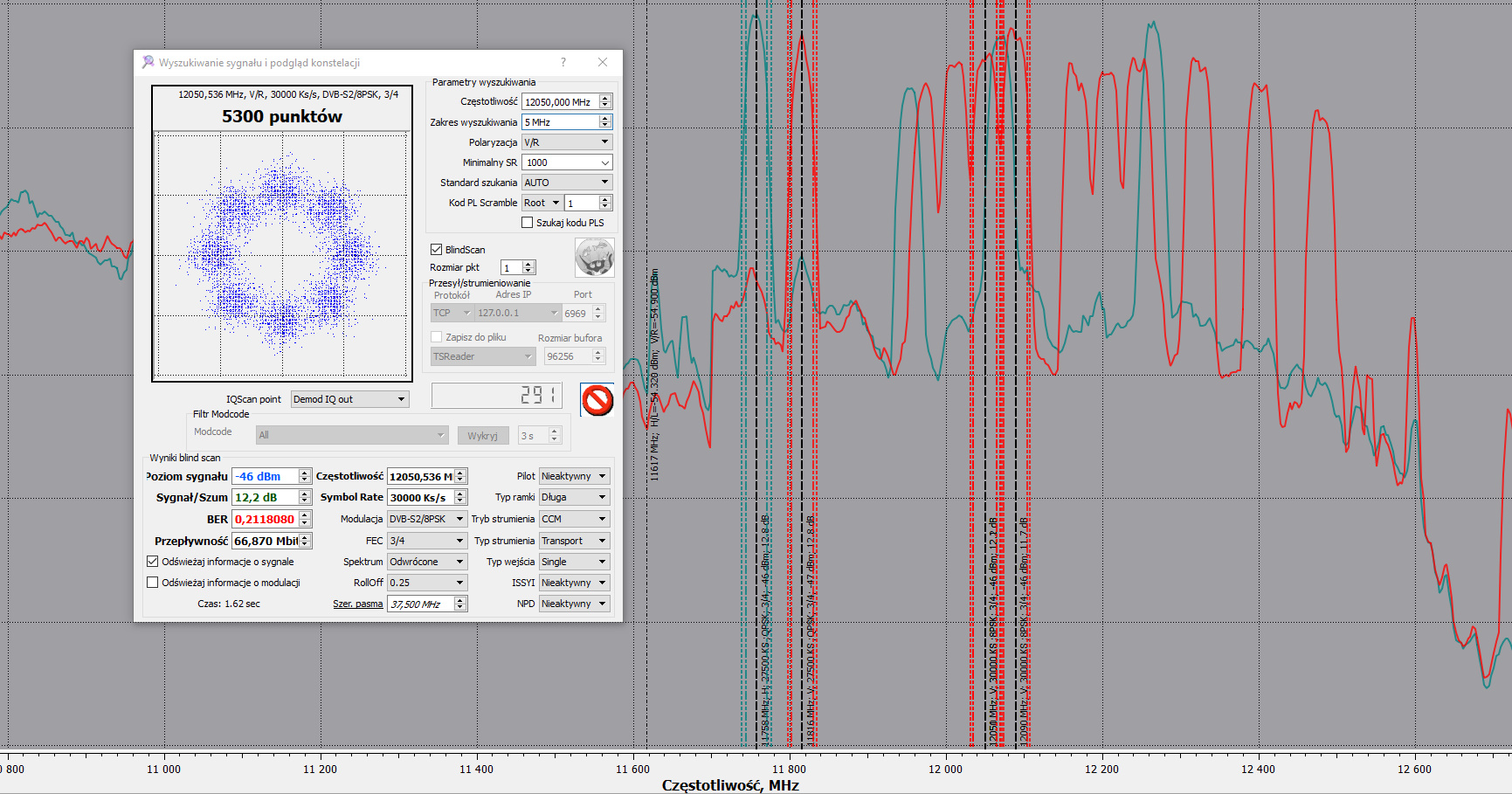The width and height of the screenshot is (1512, 794).
Task: Enable Szukaj kodu PLS checkbox
Action: click(528, 223)
